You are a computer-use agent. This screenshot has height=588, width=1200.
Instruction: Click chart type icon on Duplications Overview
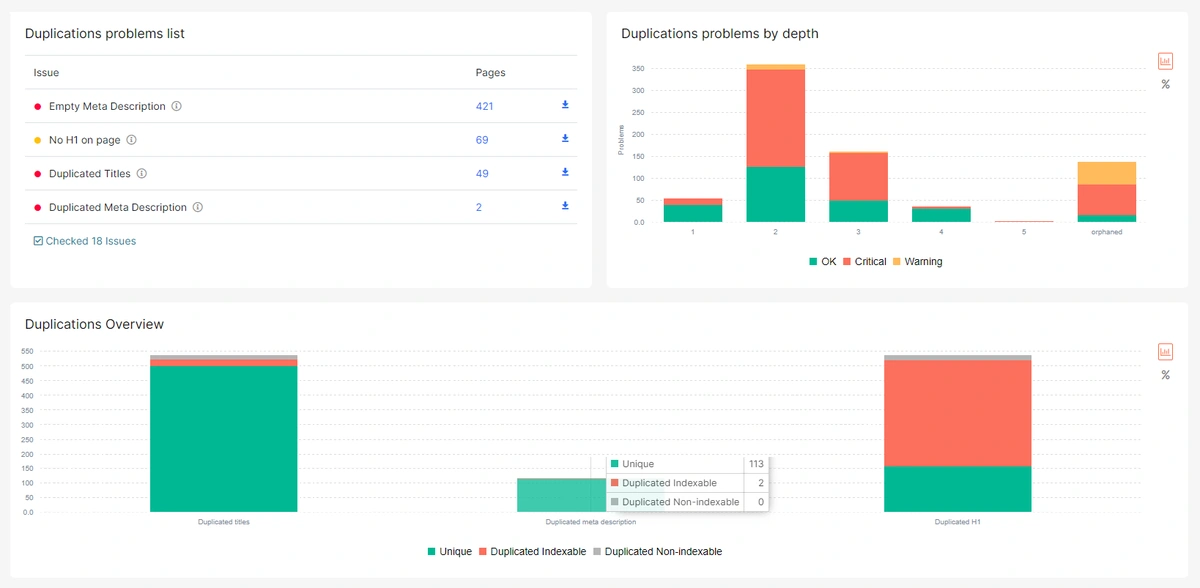pos(1164,351)
